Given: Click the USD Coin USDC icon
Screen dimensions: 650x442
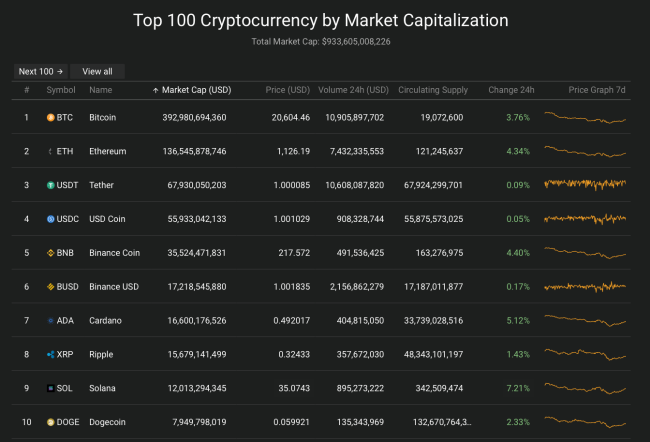Looking at the screenshot, I should pyautogui.click(x=51, y=219).
